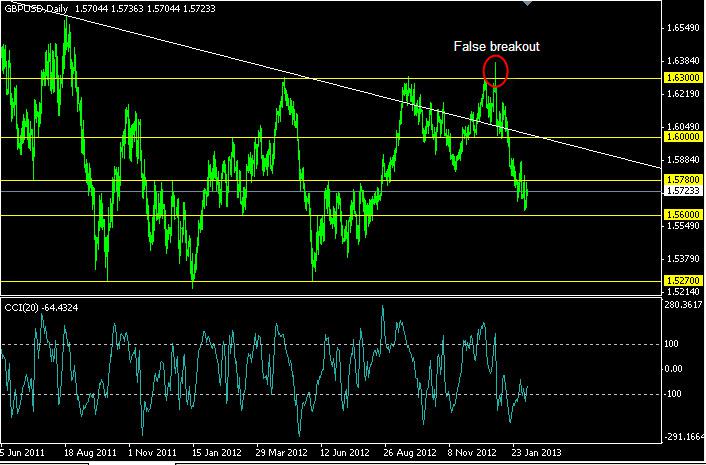Click the 1.60490 value on price scale
Screen dimensions: 706x465
pyautogui.click(x=683, y=127)
